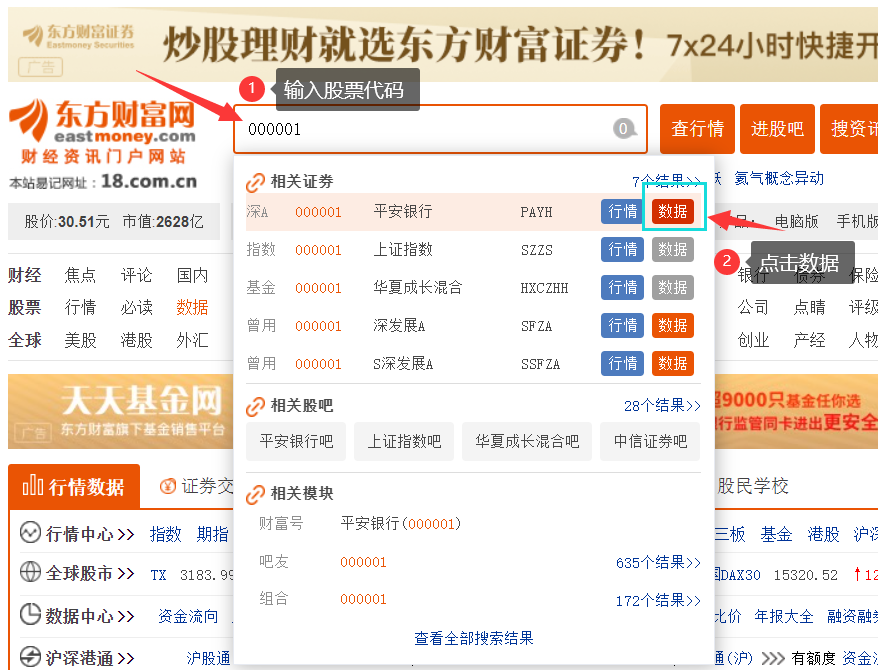The height and width of the screenshot is (670, 878).
Task: Click the 沪股通 link
Action: click(x=208, y=658)
